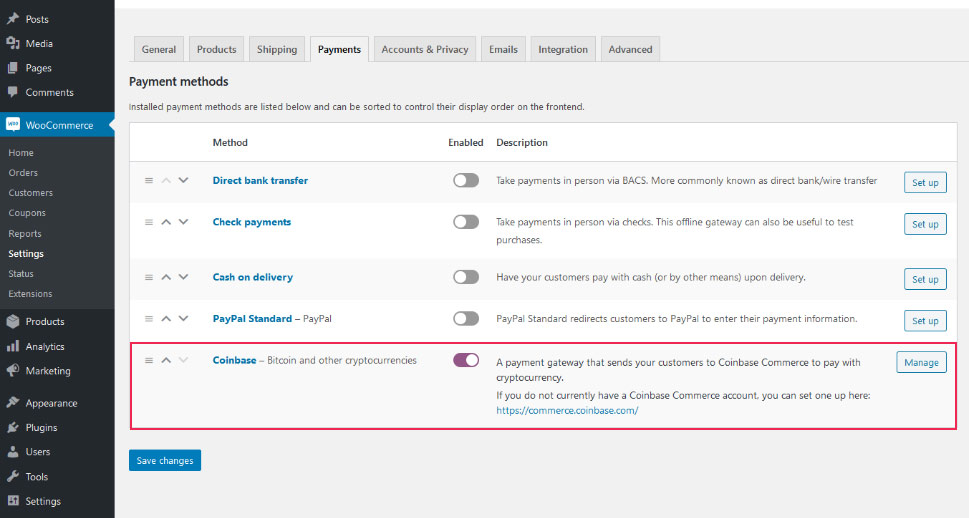
Task: Open the Check payments link
Action: pos(252,222)
